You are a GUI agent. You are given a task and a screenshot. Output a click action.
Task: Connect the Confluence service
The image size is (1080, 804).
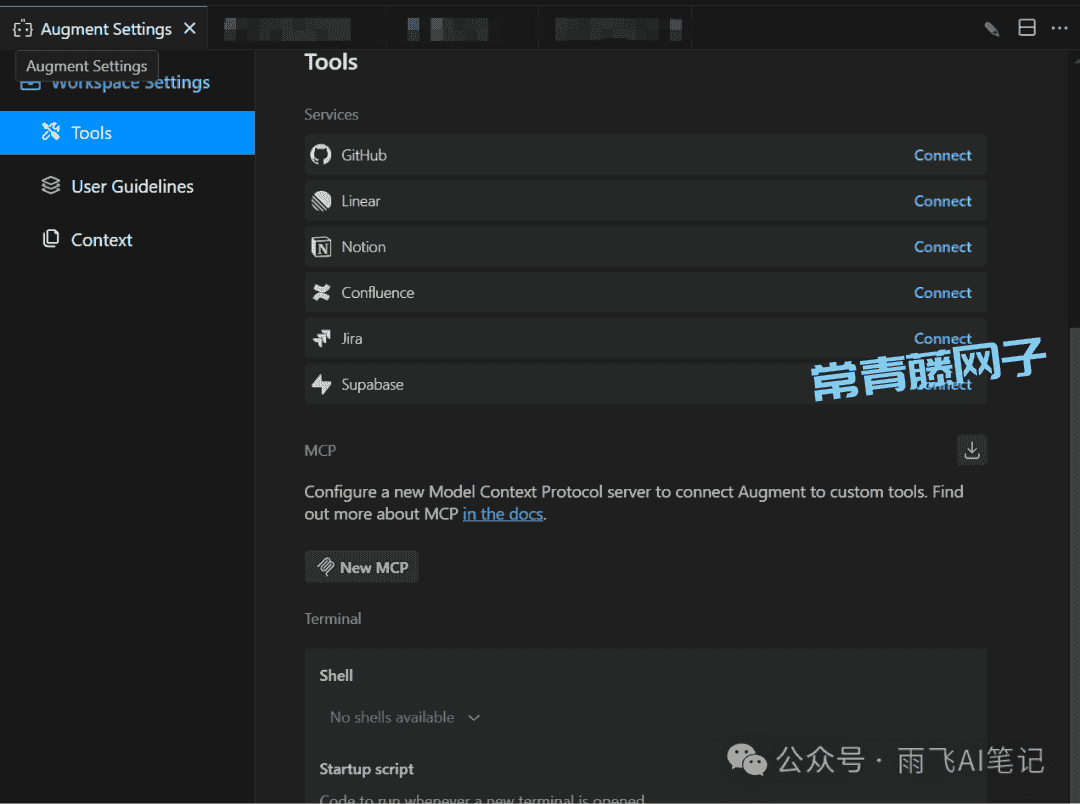click(942, 293)
